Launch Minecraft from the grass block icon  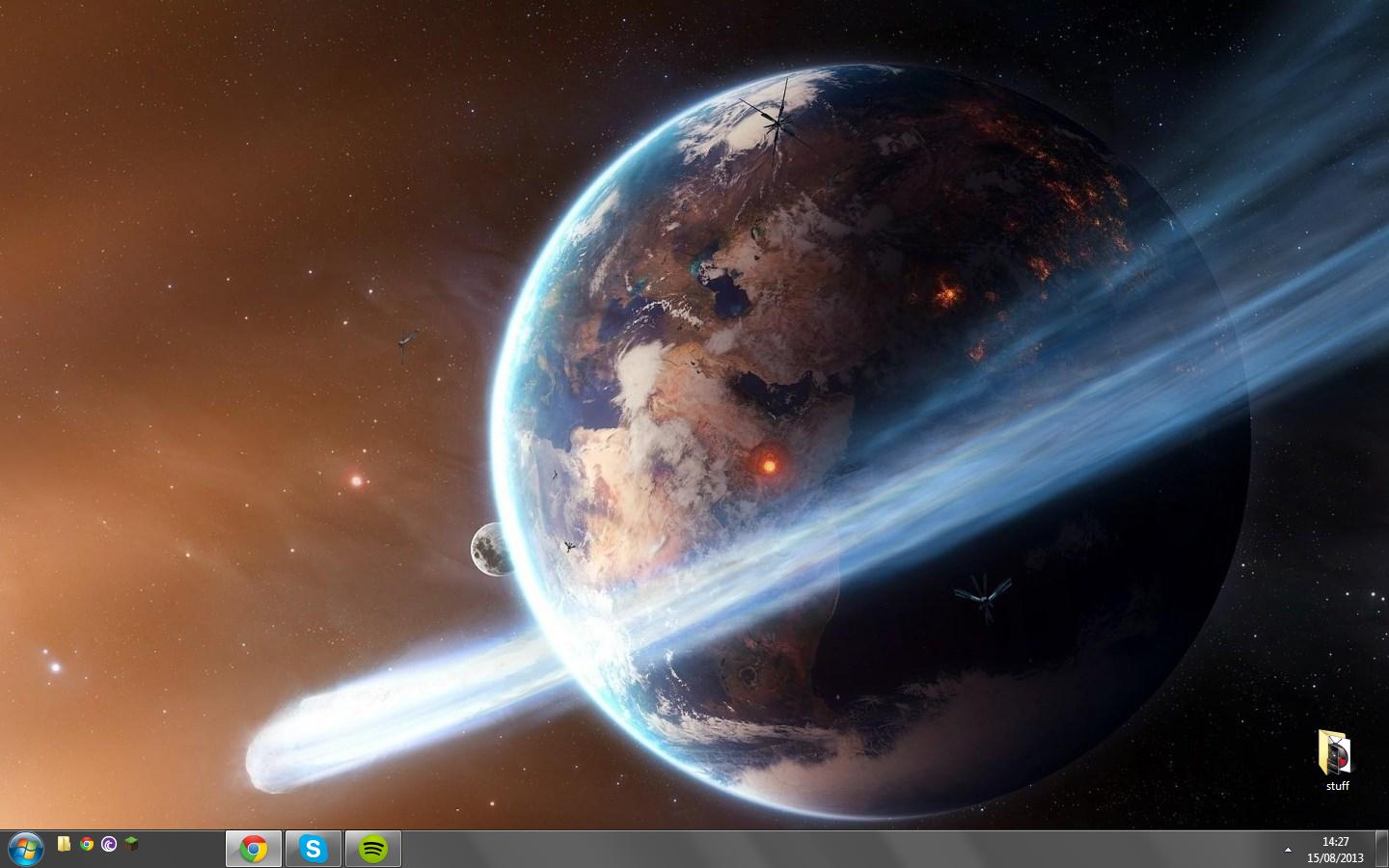[131, 844]
